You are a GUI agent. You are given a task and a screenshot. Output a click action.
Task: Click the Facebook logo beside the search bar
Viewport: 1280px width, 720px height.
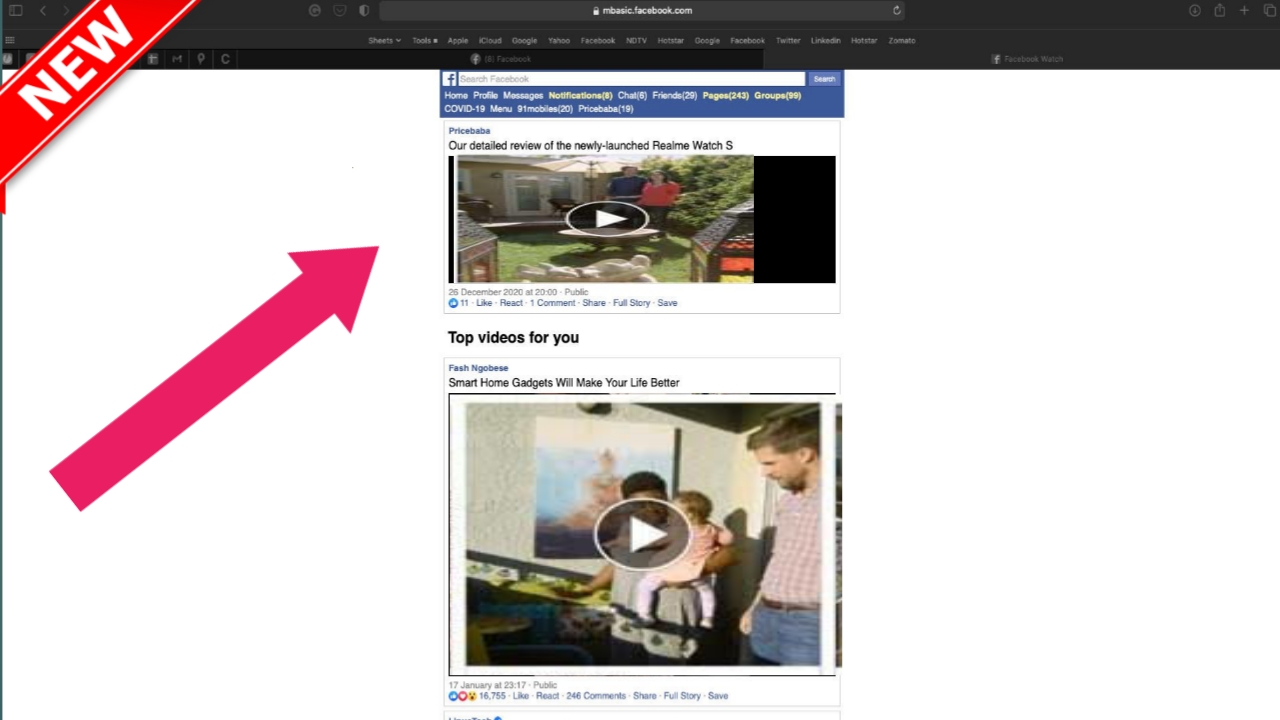450,79
